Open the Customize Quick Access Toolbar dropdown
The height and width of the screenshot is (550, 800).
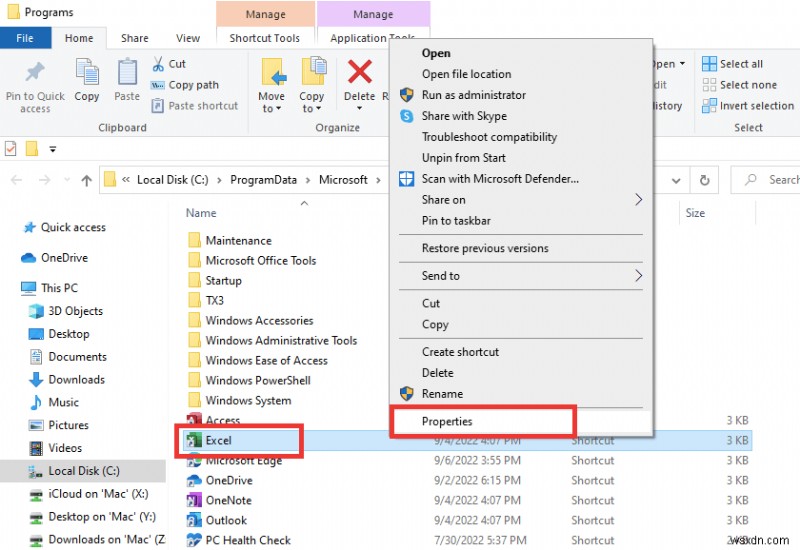[53, 149]
